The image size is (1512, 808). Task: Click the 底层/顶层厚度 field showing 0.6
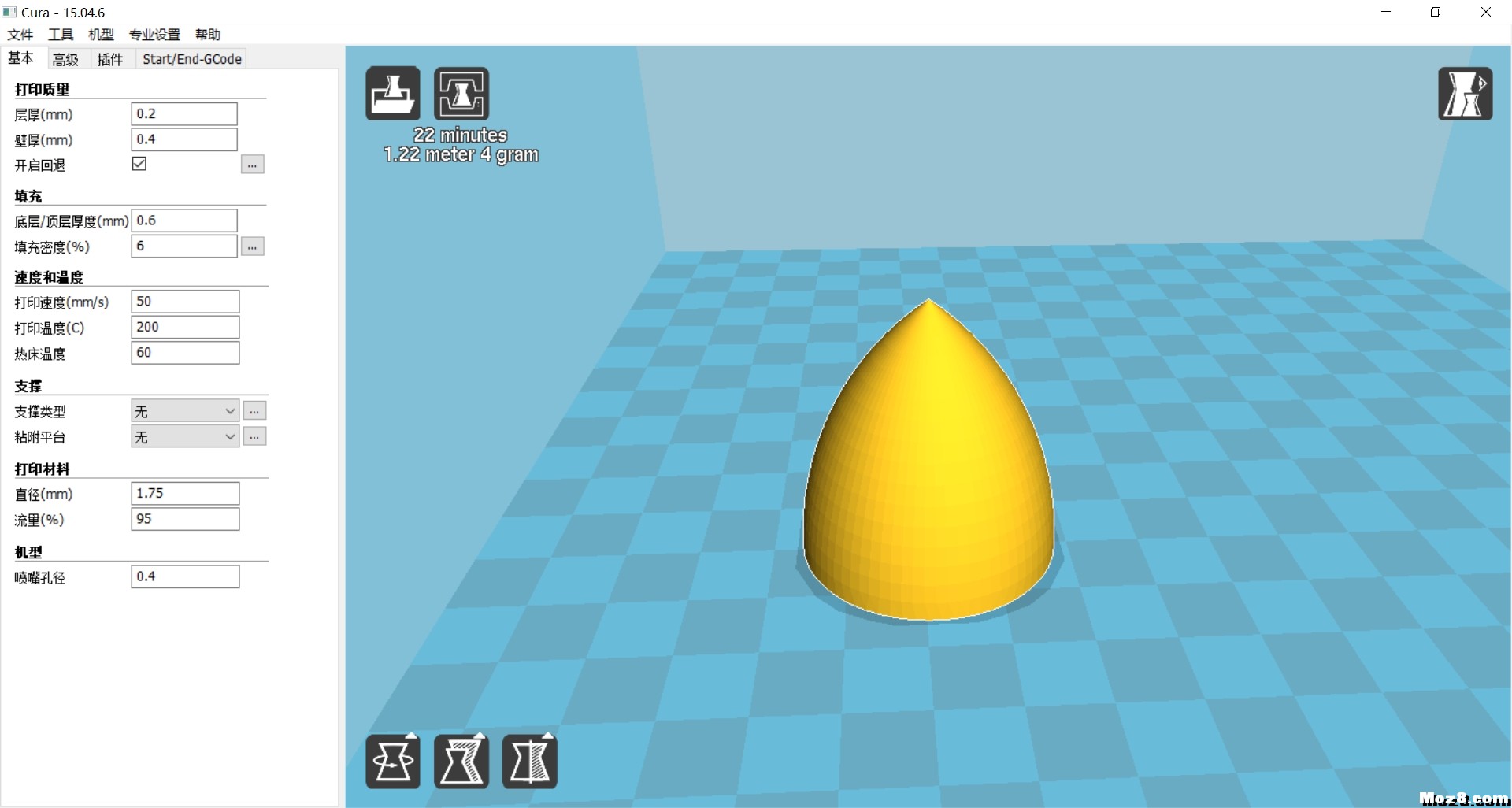click(184, 221)
